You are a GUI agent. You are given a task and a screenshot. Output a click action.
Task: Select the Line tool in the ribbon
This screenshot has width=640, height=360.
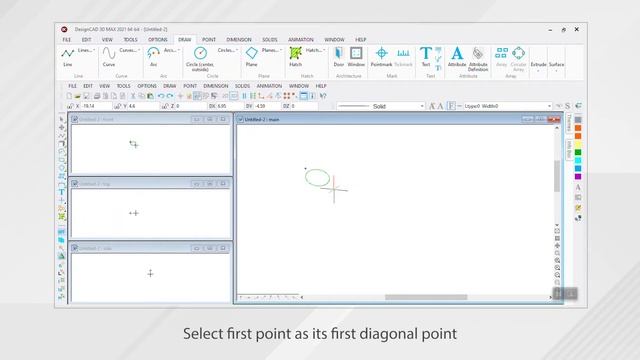(x=68, y=56)
